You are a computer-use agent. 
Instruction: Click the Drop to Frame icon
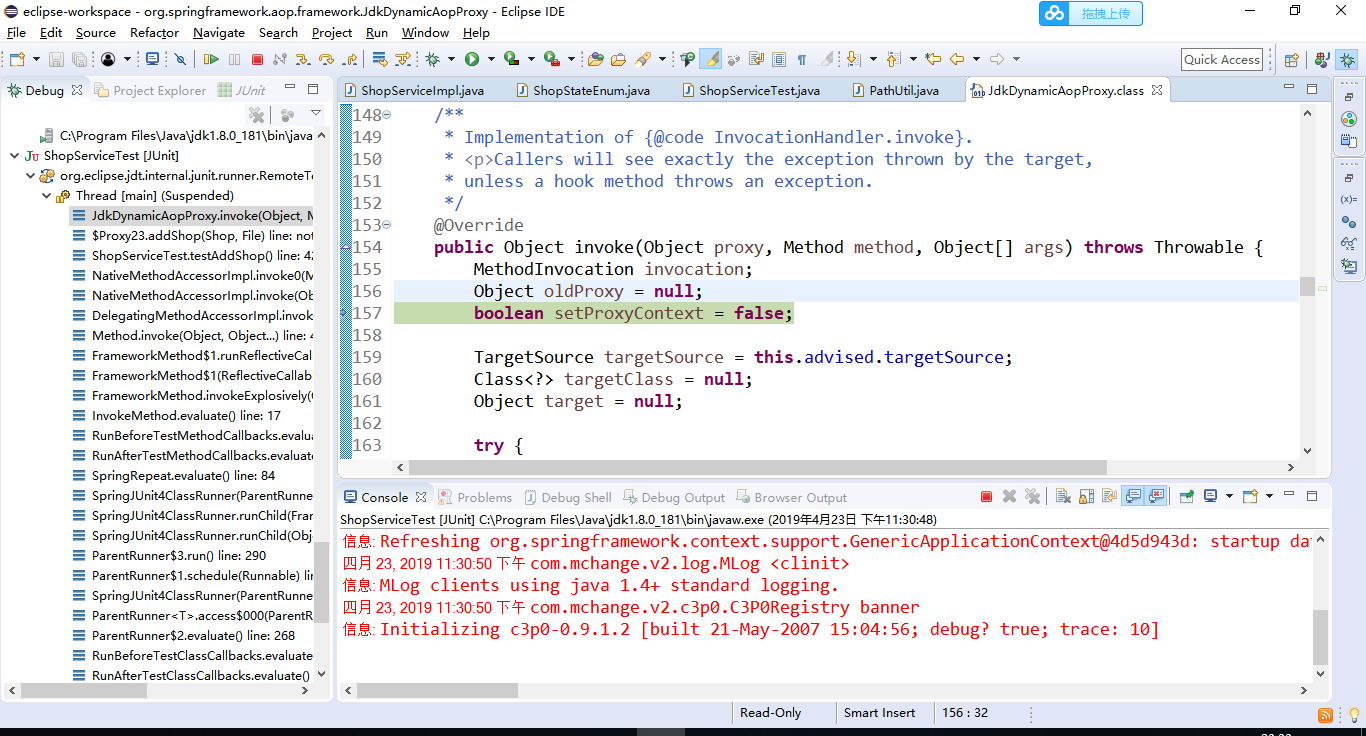pyautogui.click(x=380, y=59)
